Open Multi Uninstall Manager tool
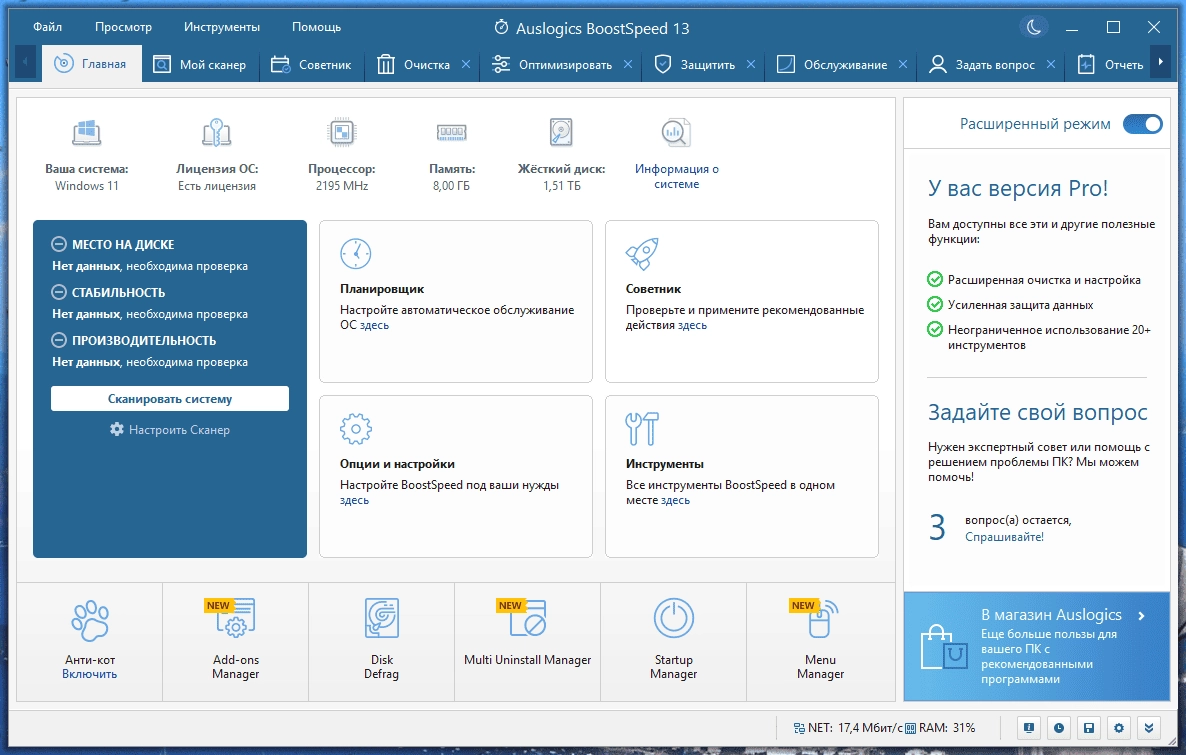 (527, 660)
